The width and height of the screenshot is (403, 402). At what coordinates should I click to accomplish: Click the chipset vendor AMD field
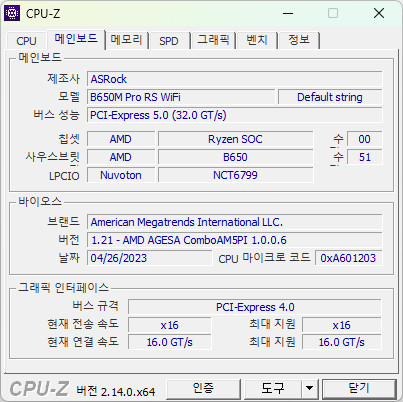[x=121, y=139]
